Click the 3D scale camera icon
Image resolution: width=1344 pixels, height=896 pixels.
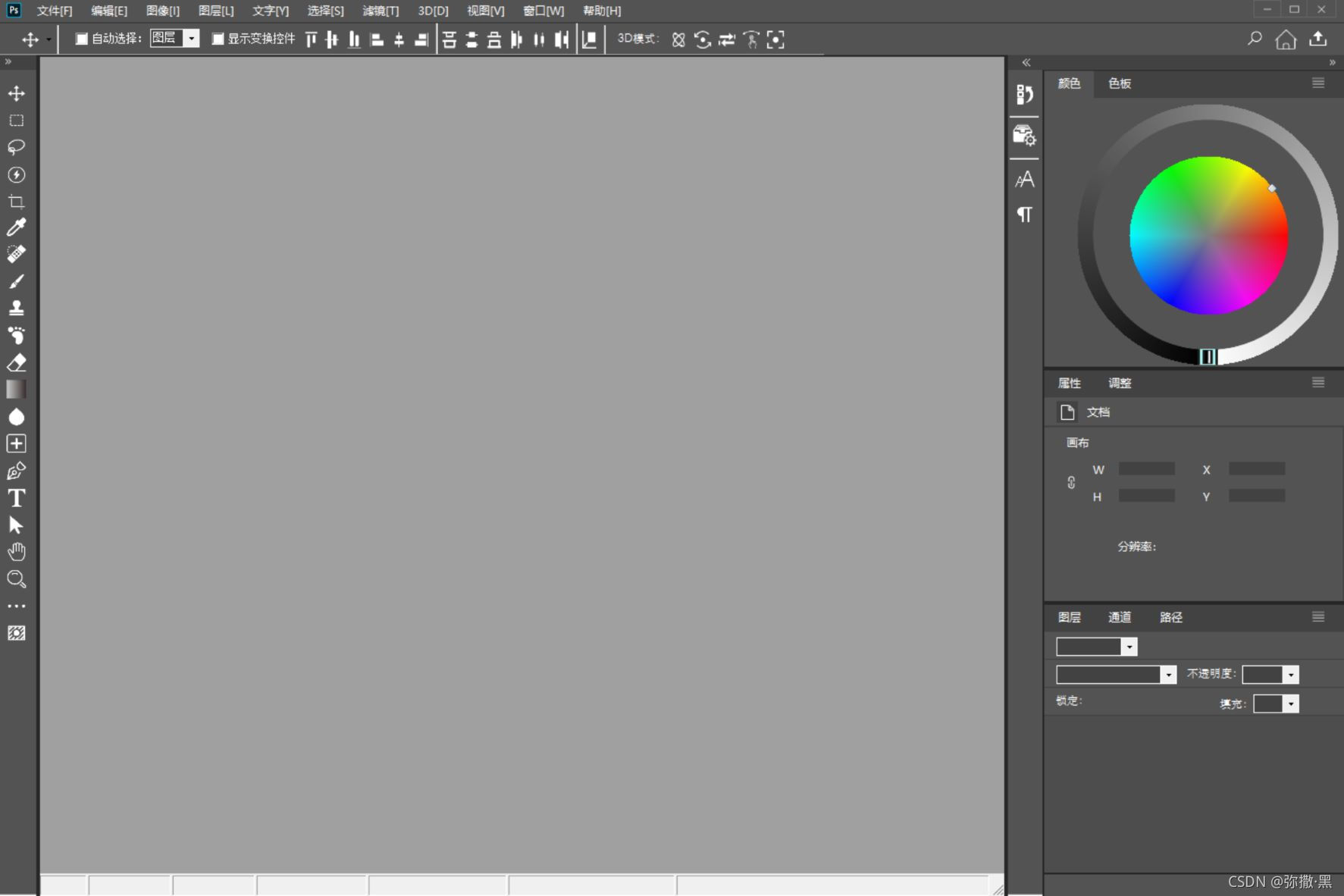[775, 39]
